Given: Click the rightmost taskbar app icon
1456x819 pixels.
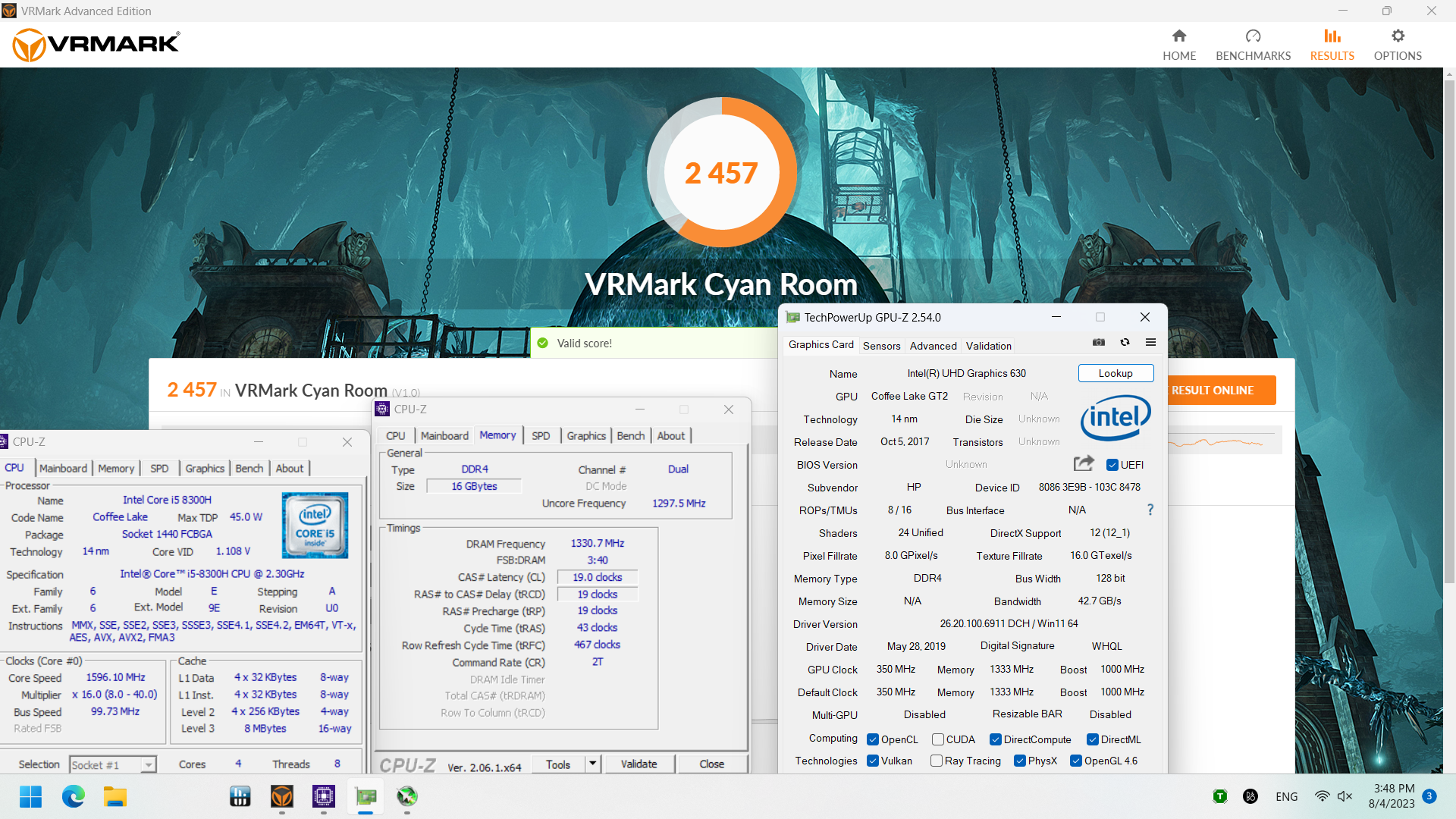Looking at the screenshot, I should click(x=407, y=796).
